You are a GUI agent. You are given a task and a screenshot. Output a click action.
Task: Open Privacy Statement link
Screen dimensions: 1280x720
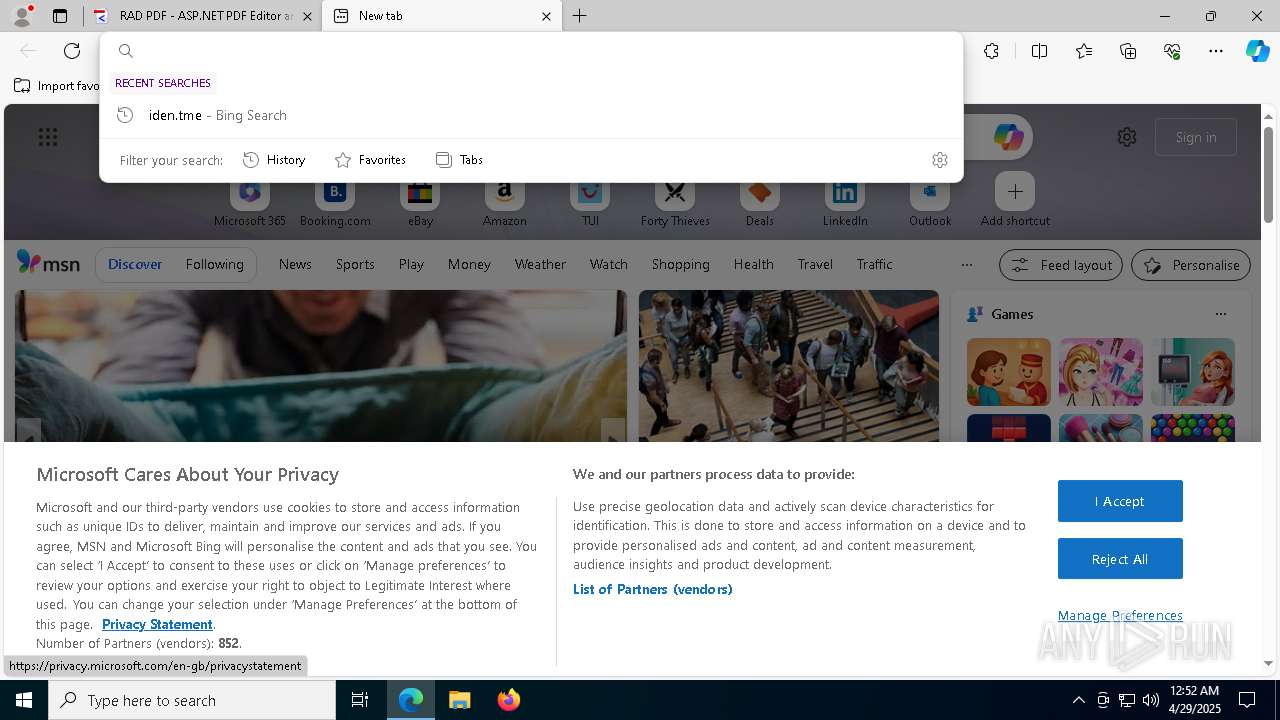[157, 624]
